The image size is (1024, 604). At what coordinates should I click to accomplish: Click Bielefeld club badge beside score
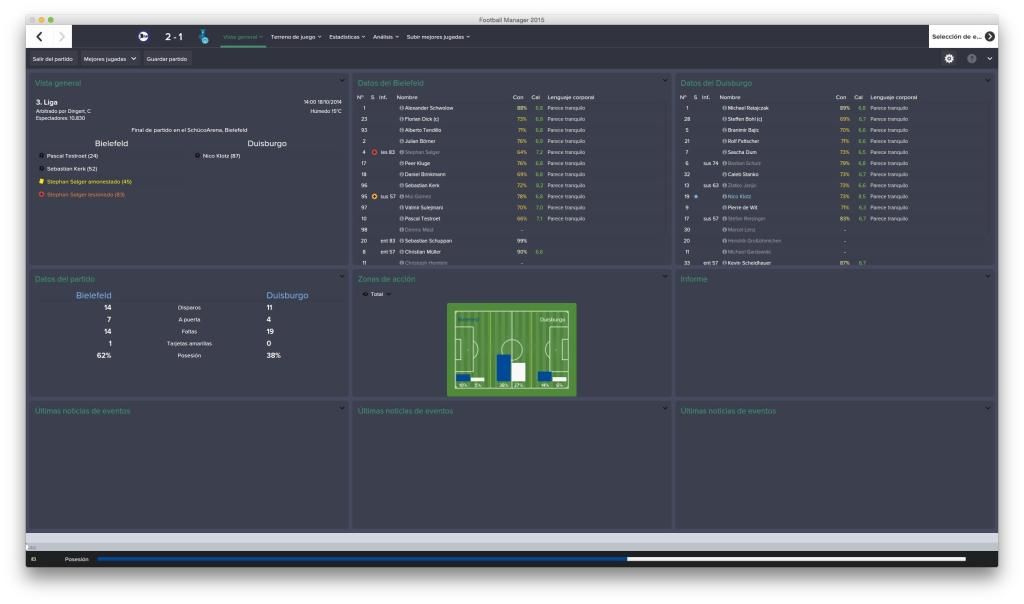point(143,37)
